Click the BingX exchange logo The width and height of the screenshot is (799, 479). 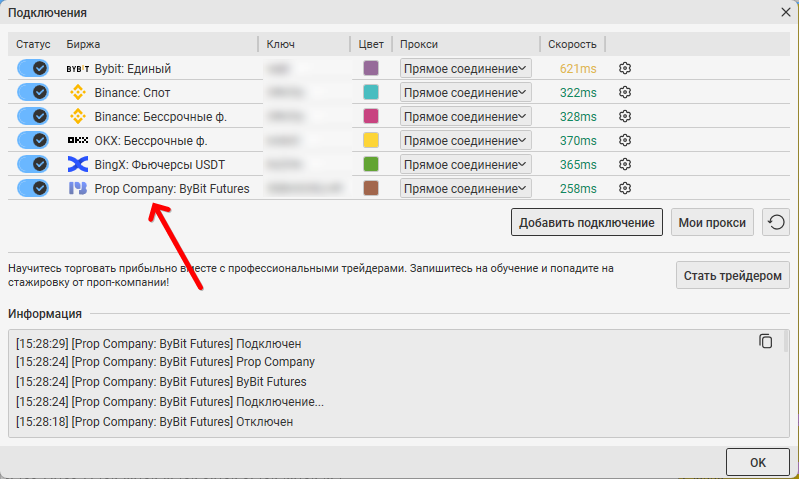(x=78, y=164)
